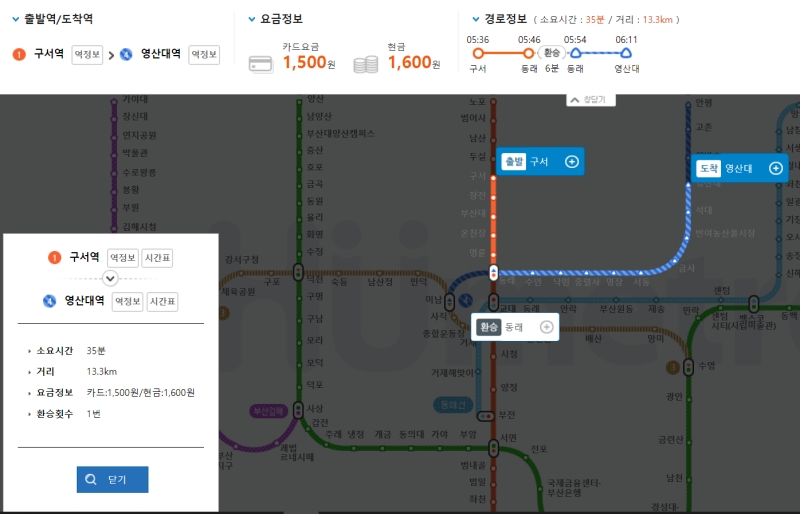Select 부산대양산캠퍼스 station on the map
Image resolution: width=800 pixels, height=514 pixels.
click(x=341, y=134)
